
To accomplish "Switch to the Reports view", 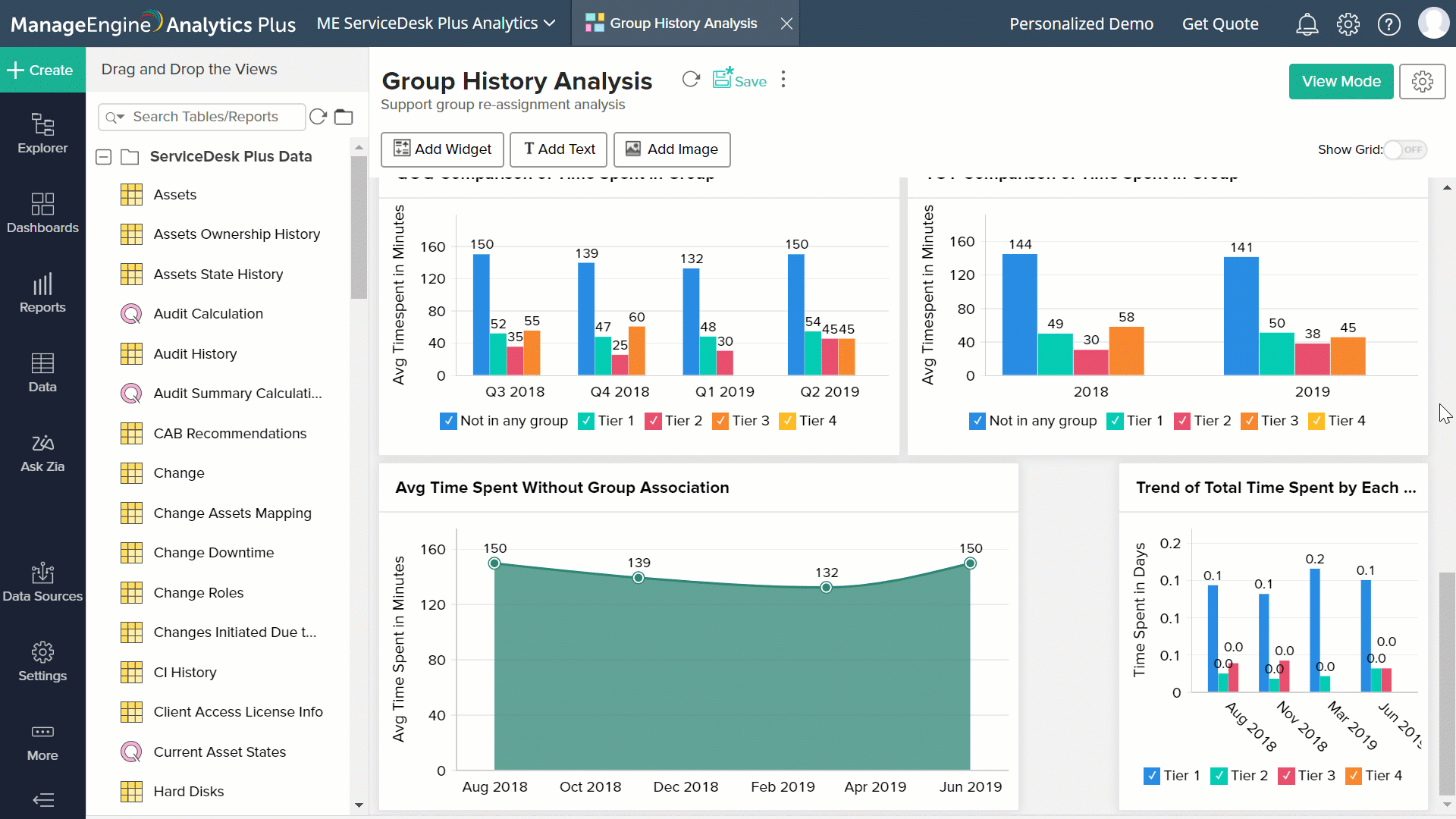I will (42, 294).
